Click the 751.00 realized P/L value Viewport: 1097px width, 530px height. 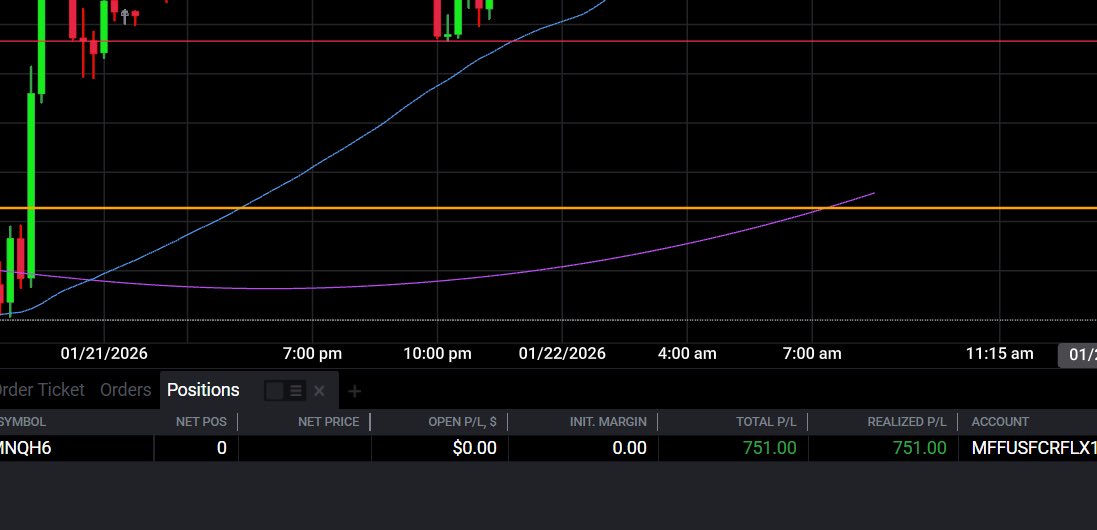coord(919,447)
